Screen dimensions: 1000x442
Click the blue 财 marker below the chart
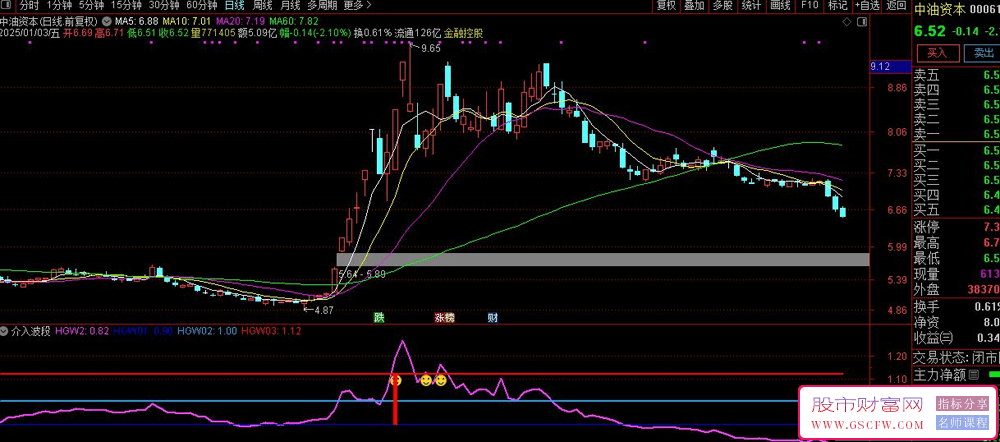tap(492, 317)
